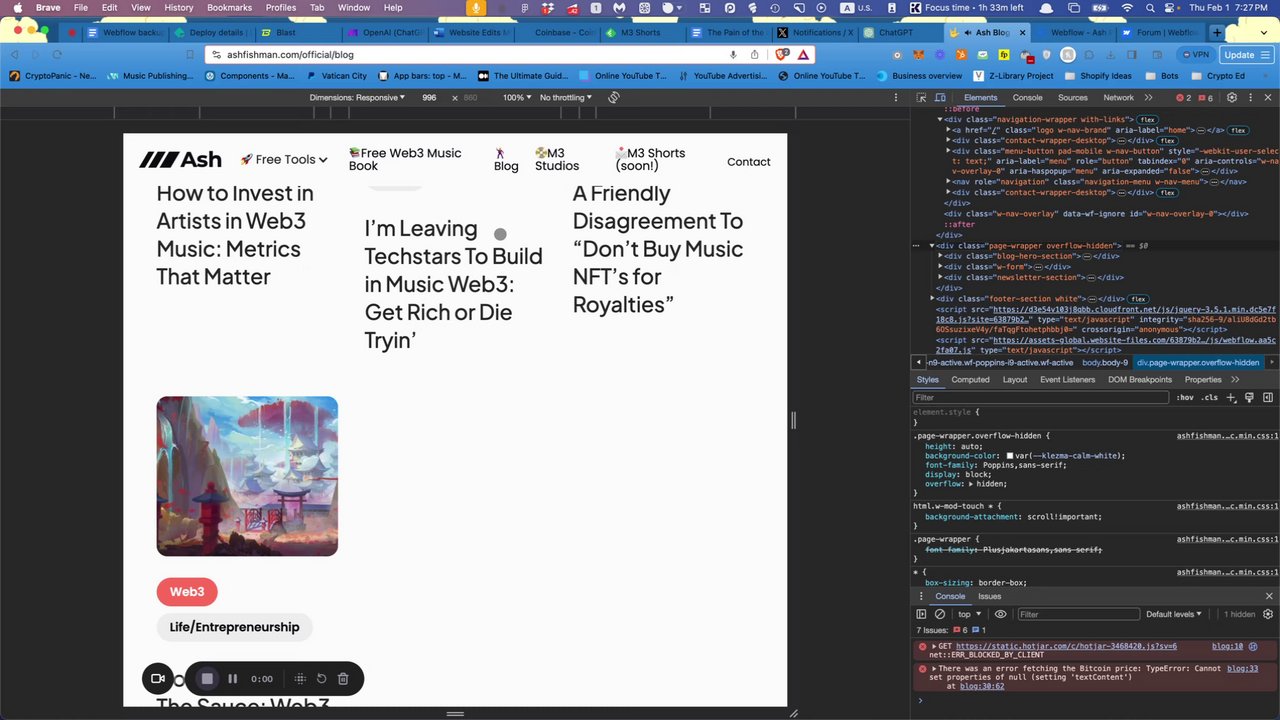The image size is (1280, 720).
Task: Switch to the Console tab in DevTools
Action: pyautogui.click(x=1027, y=97)
